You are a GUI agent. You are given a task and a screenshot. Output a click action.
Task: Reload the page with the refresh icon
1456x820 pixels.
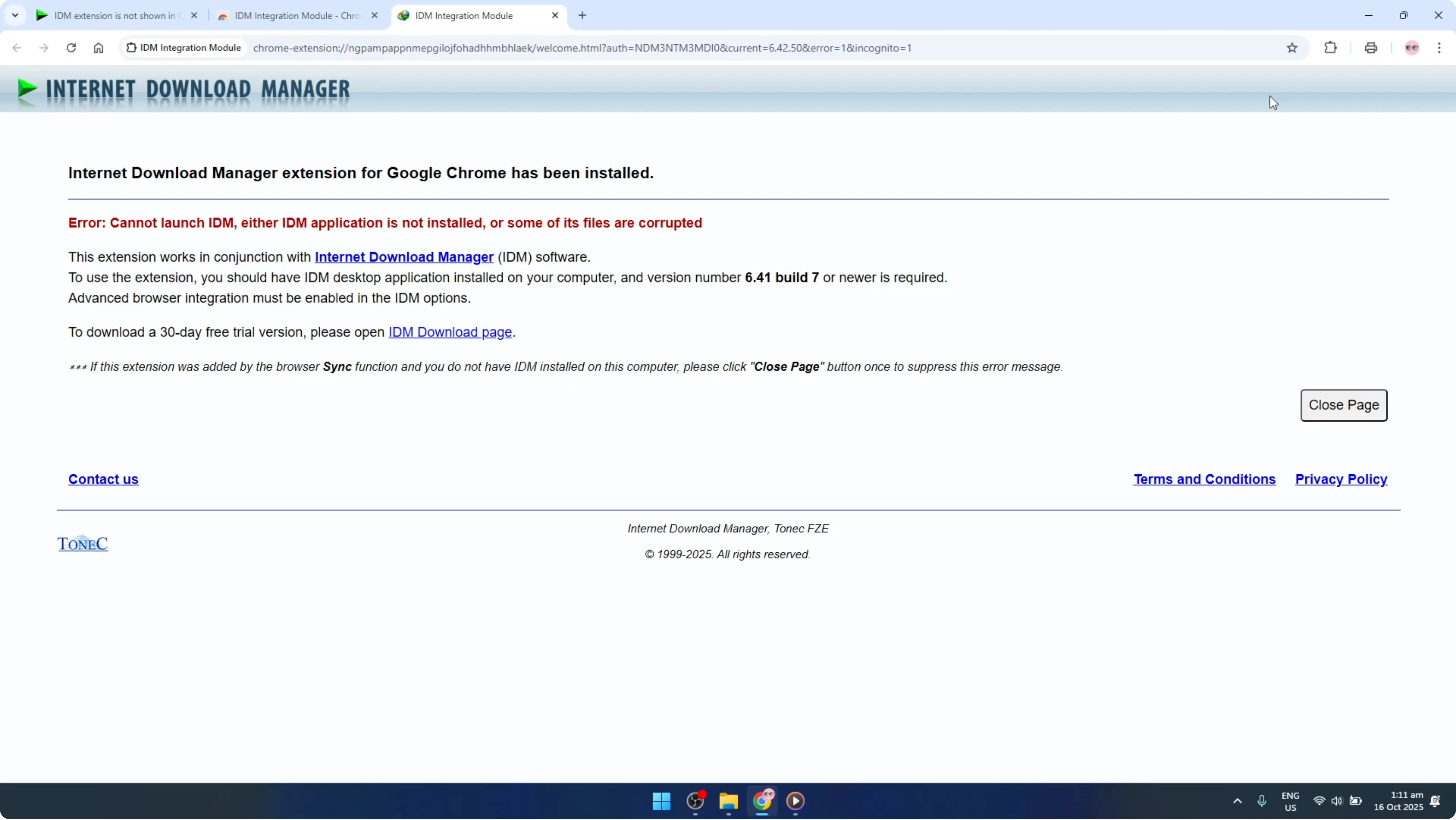pyautogui.click(x=71, y=47)
